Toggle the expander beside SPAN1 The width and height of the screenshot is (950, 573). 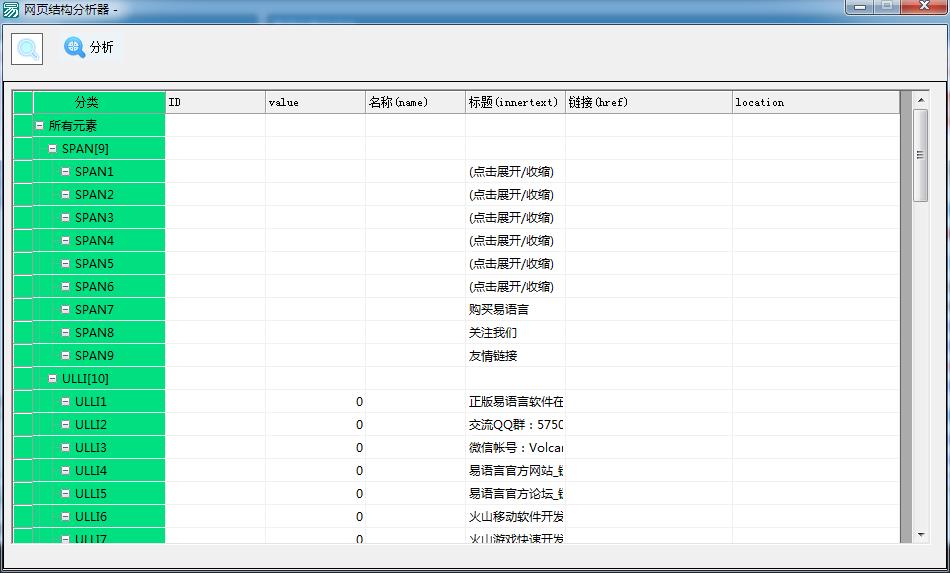[65, 172]
